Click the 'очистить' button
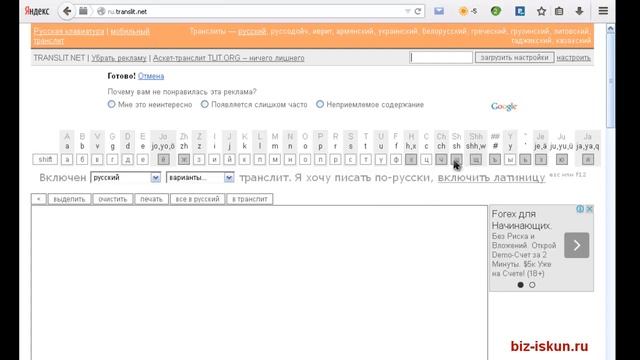Image resolution: width=640 pixels, height=360 pixels. [x=113, y=199]
